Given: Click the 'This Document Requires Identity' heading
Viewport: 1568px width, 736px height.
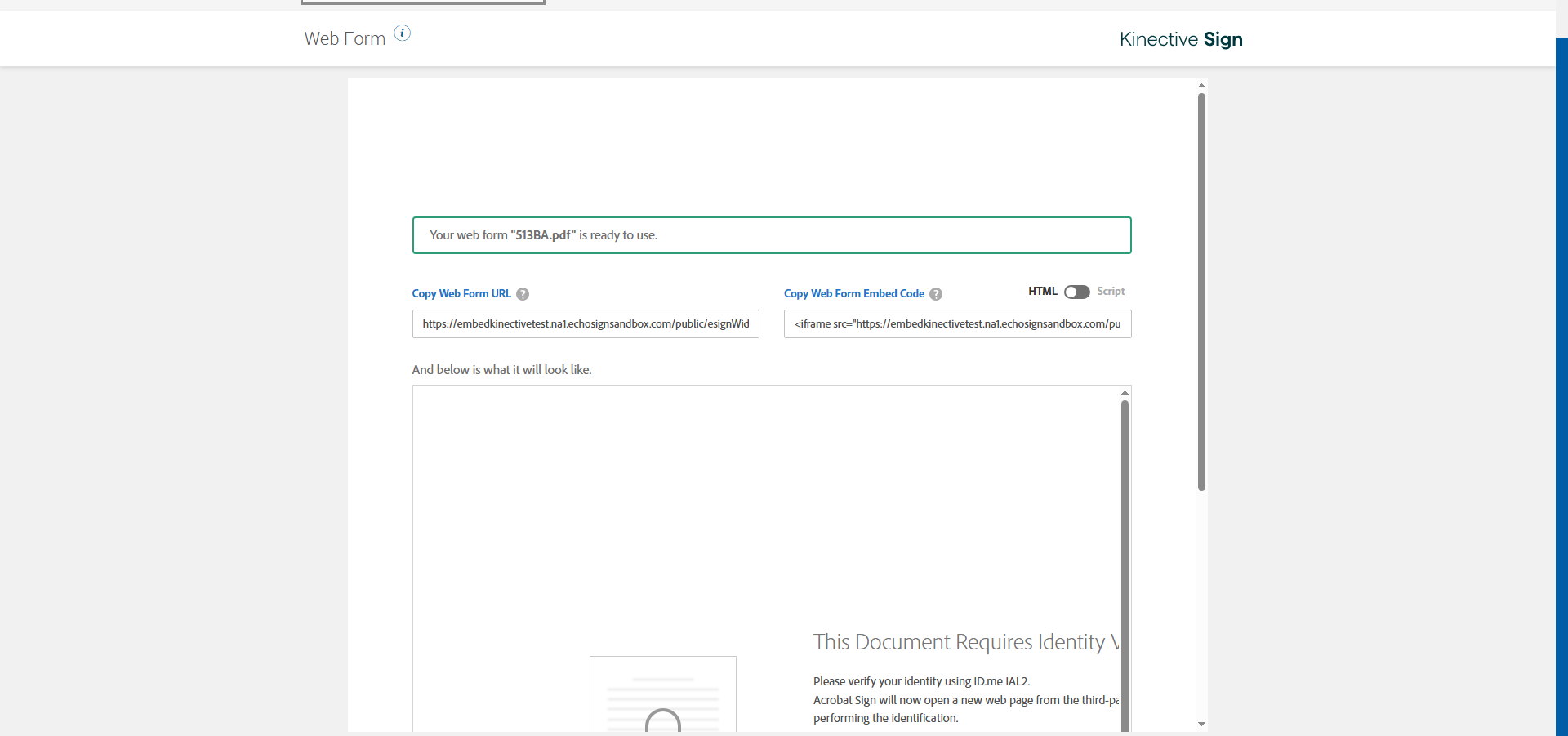Looking at the screenshot, I should pos(965,642).
